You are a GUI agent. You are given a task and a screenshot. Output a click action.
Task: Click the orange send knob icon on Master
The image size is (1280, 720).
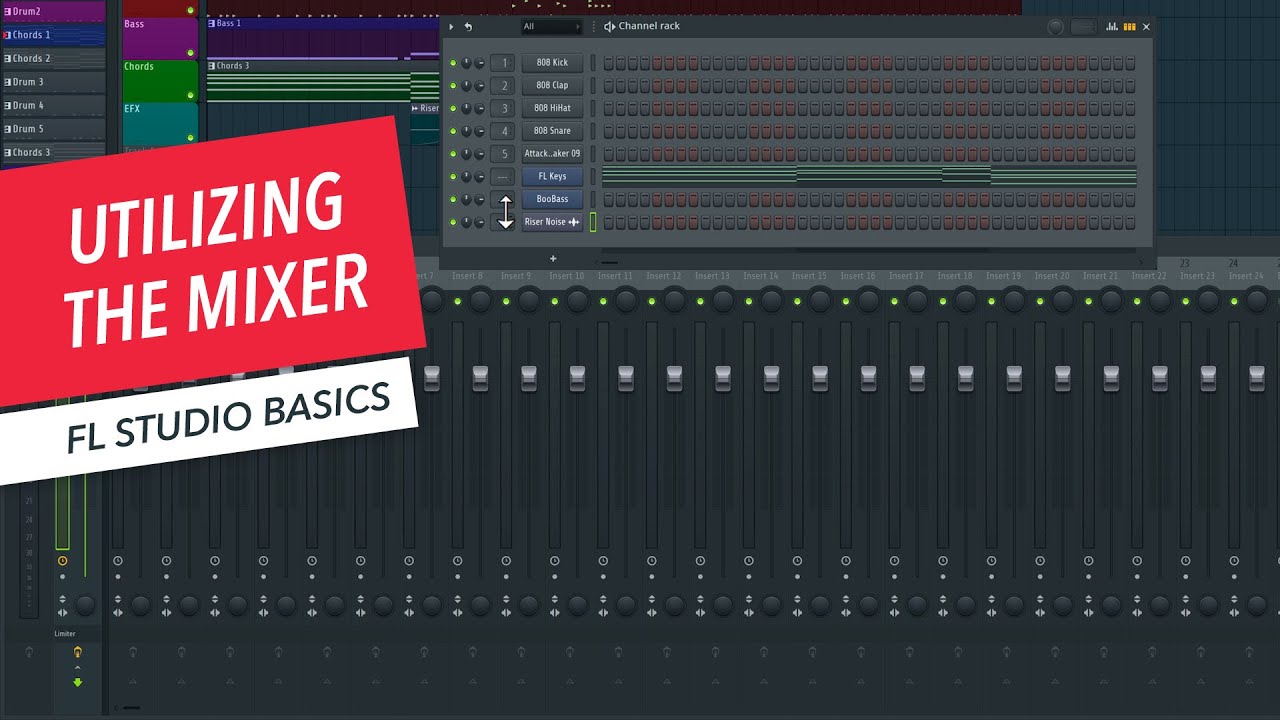coord(78,652)
